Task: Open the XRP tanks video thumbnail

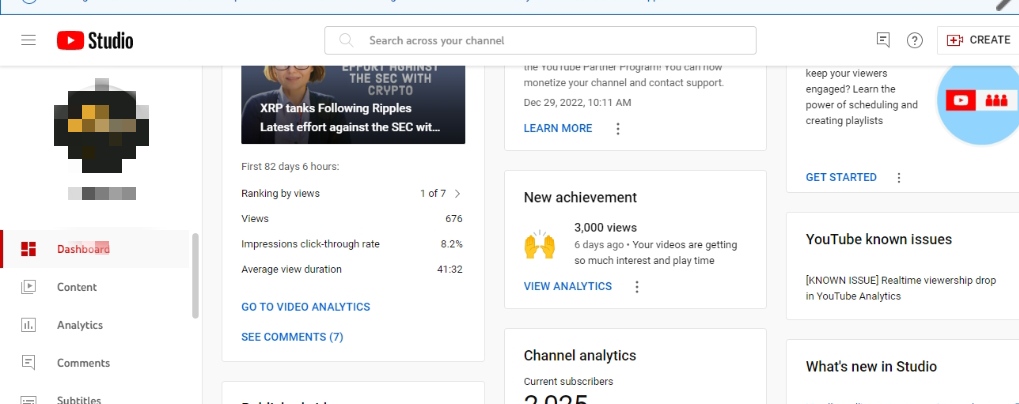Action: (x=353, y=104)
